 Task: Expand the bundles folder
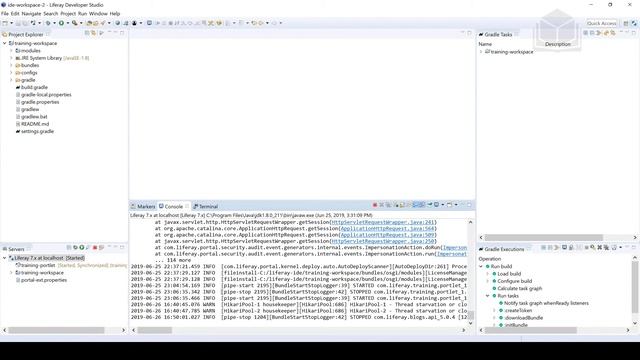tap(11, 65)
